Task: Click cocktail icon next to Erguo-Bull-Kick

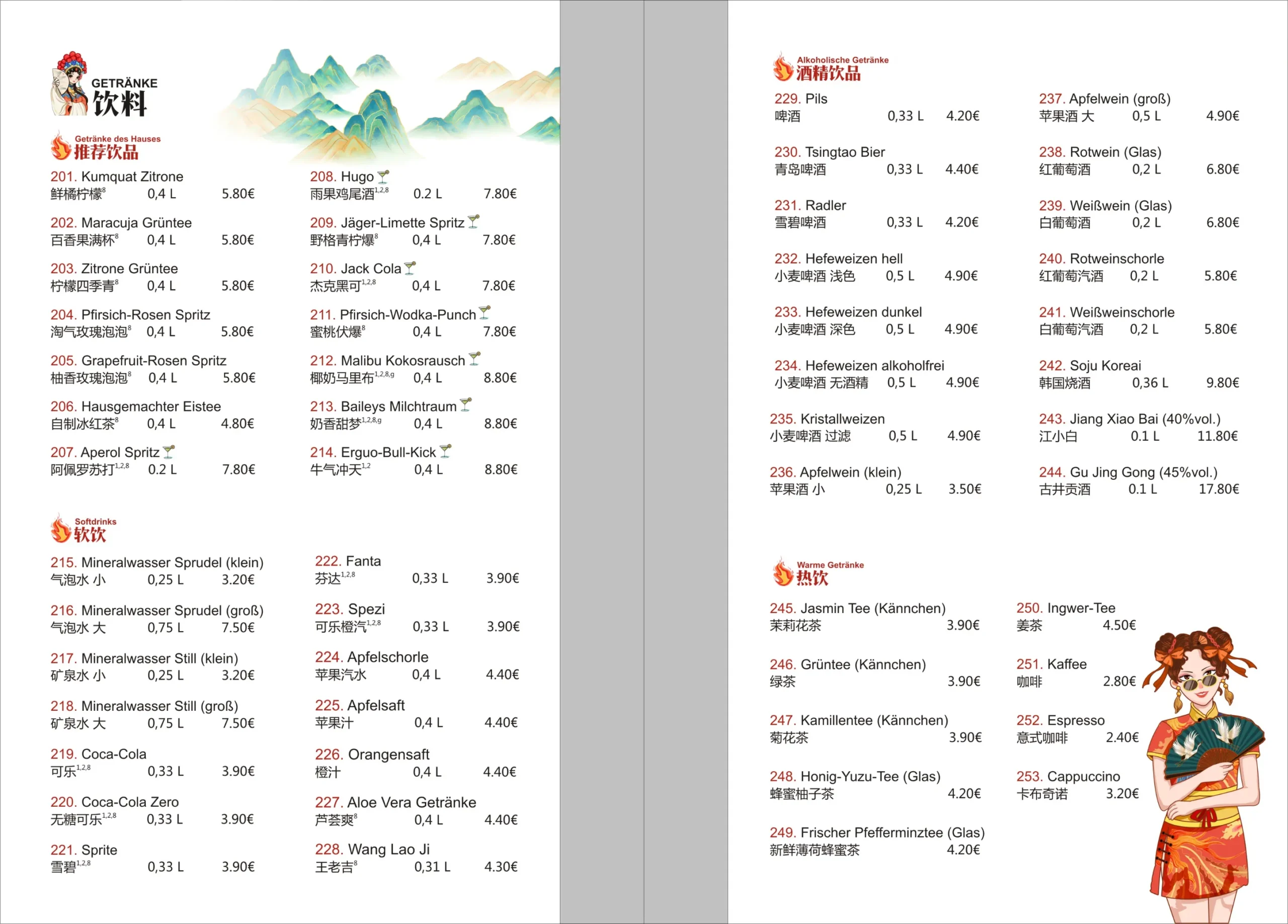Action: [x=446, y=452]
